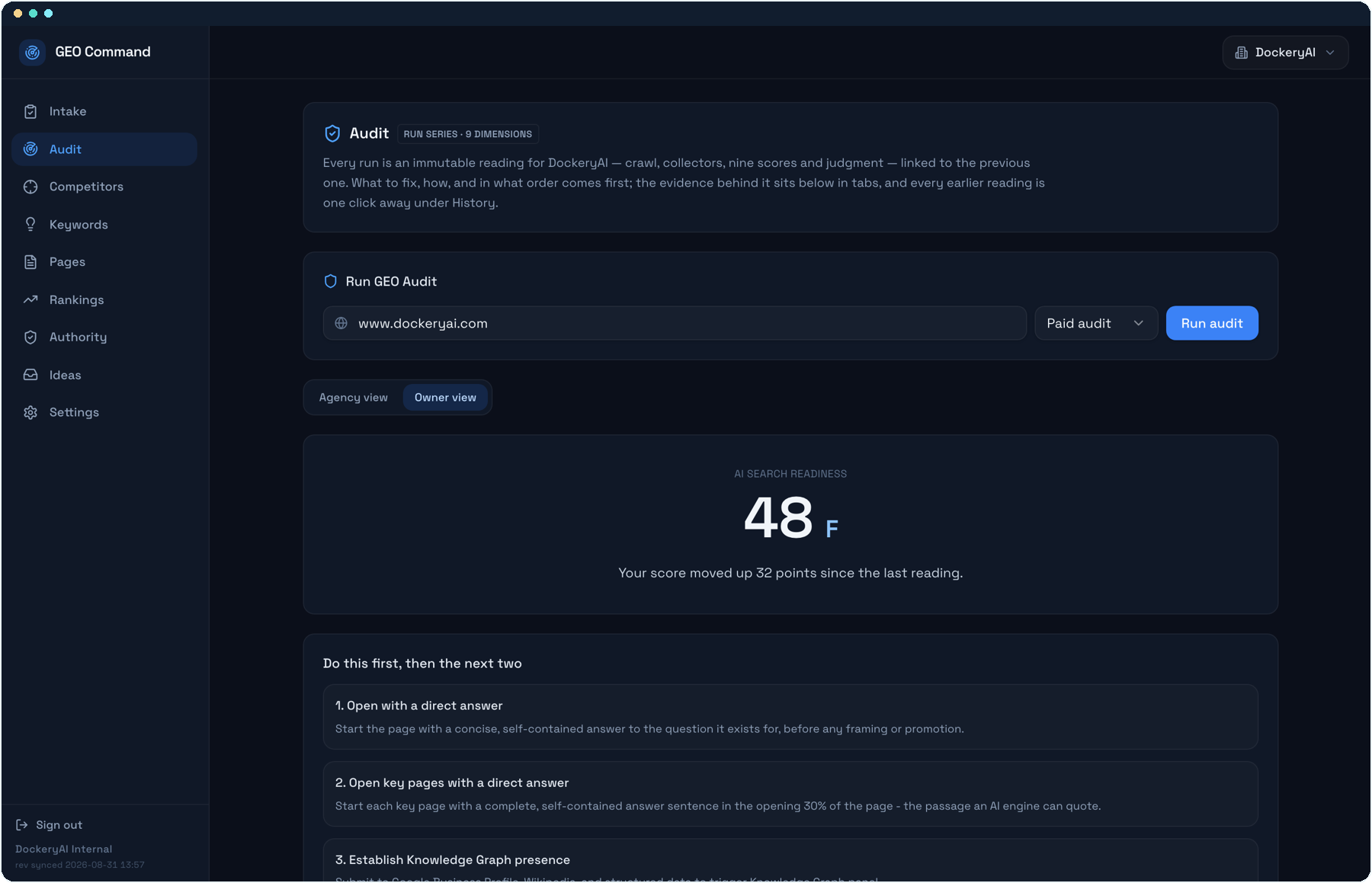Click the shield-check icon next to Audit heading
This screenshot has width=1372, height=883.
(332, 133)
